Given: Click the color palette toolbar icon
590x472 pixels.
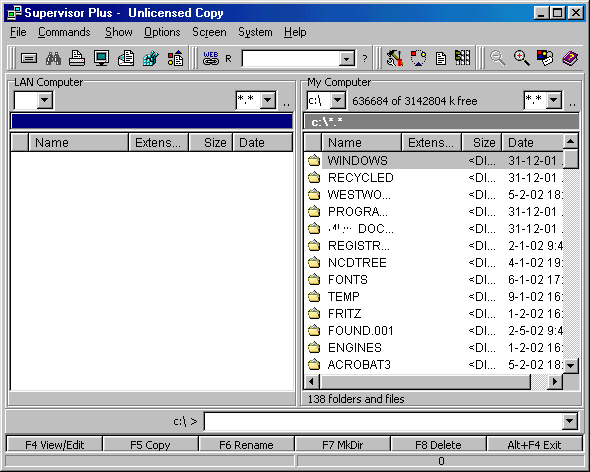Looking at the screenshot, I should tap(545, 58).
